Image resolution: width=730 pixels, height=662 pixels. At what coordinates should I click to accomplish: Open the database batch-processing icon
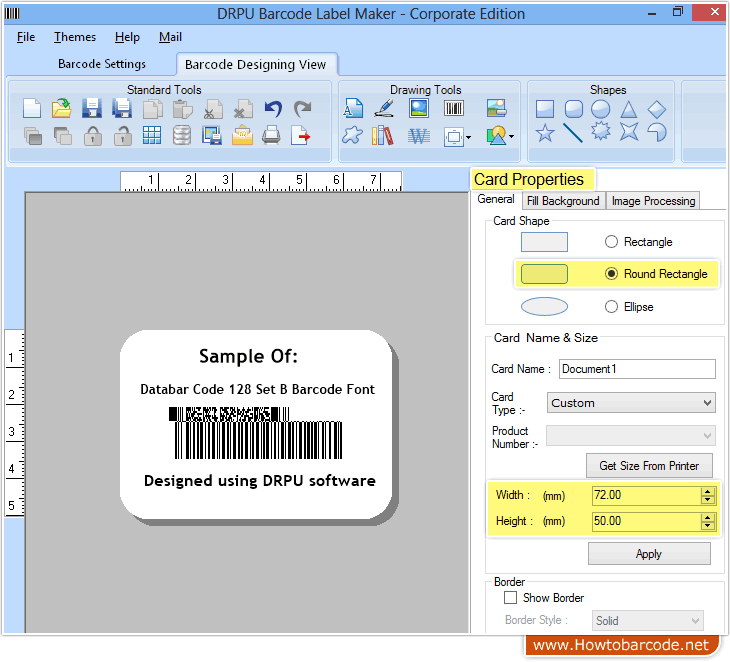click(182, 136)
